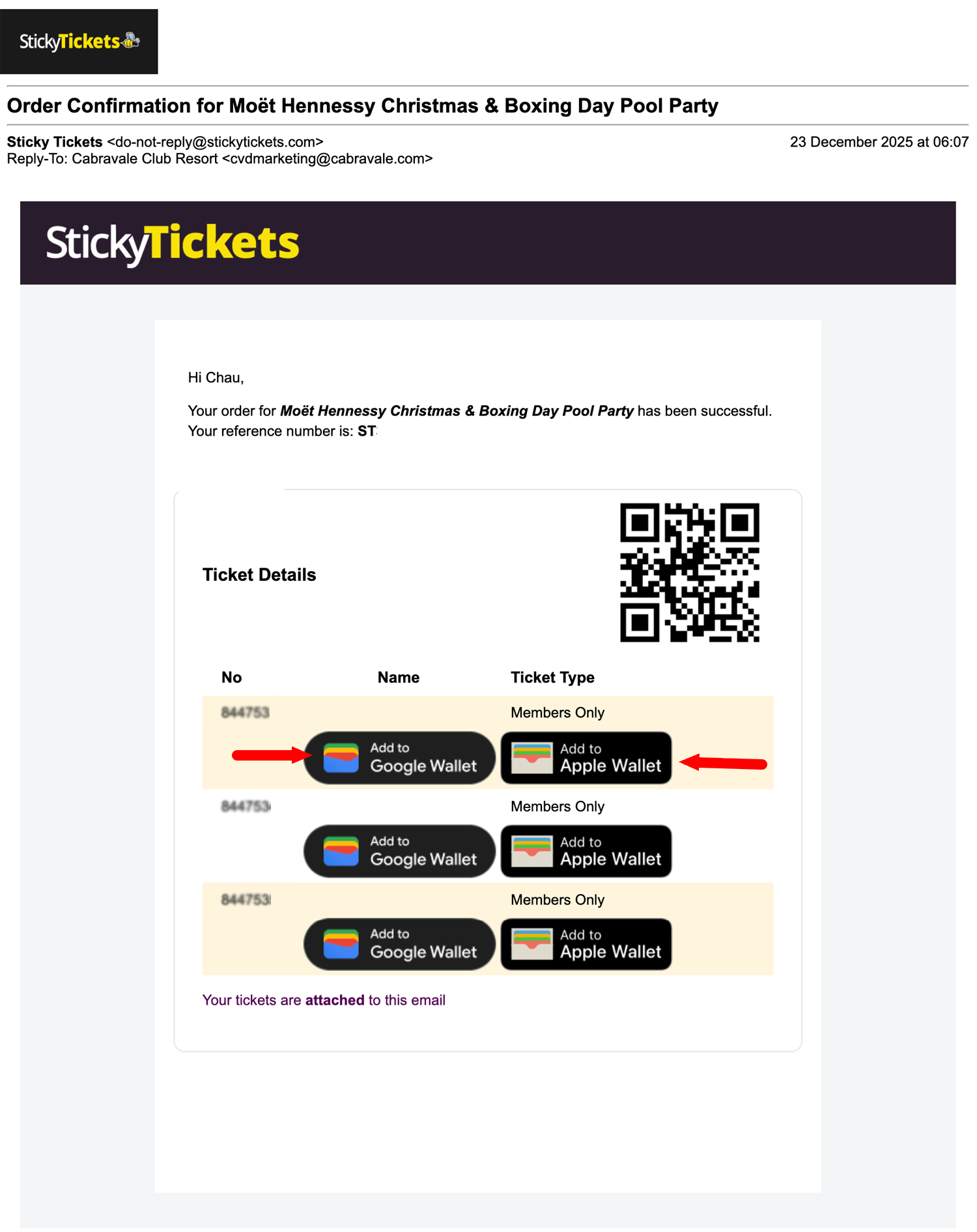Click the email date 23 December 2025
The image size is (977, 1232).
[879, 142]
